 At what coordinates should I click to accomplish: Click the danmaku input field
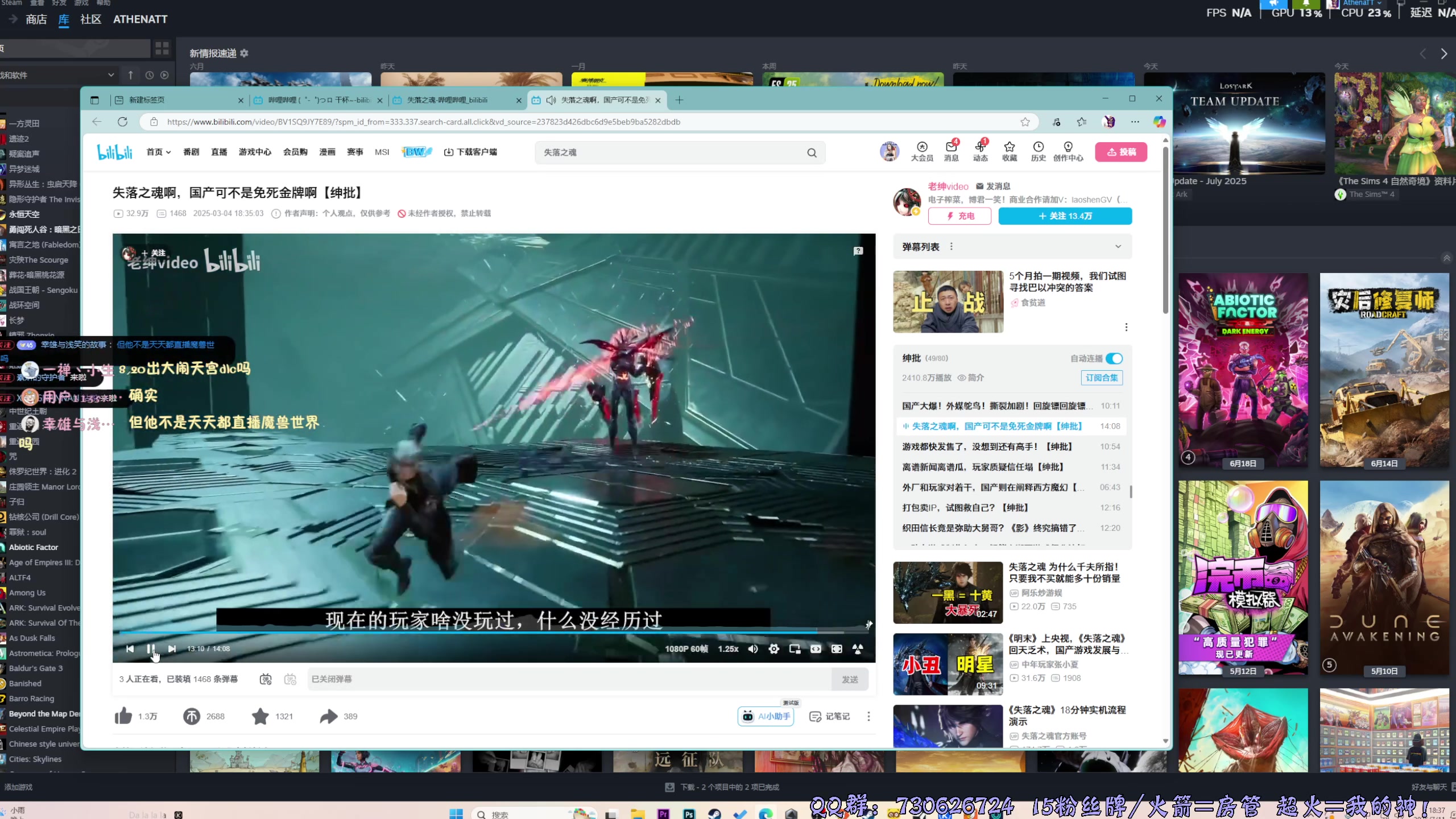tap(570, 679)
